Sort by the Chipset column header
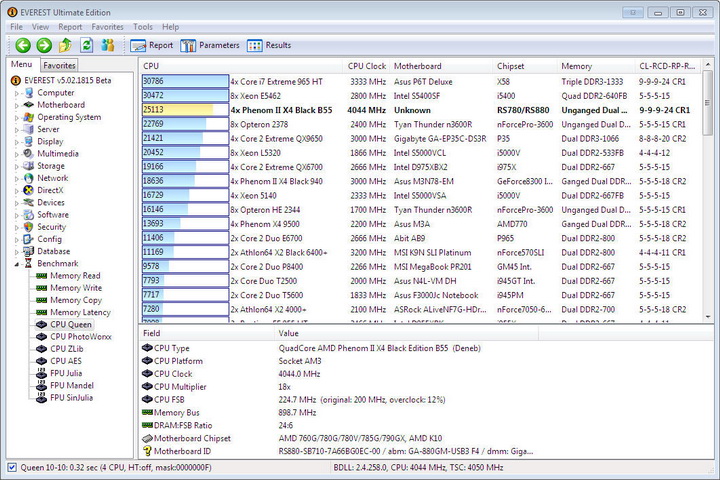This screenshot has height=480, width=720. click(x=524, y=66)
